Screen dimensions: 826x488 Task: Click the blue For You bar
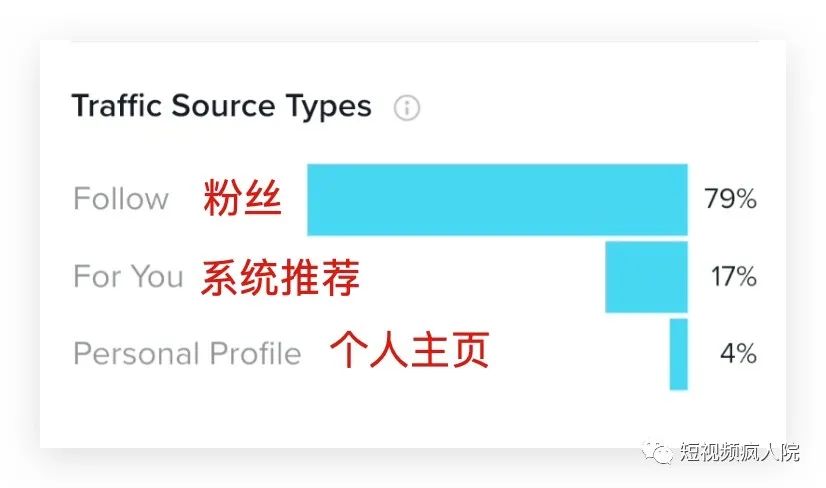(x=646, y=276)
